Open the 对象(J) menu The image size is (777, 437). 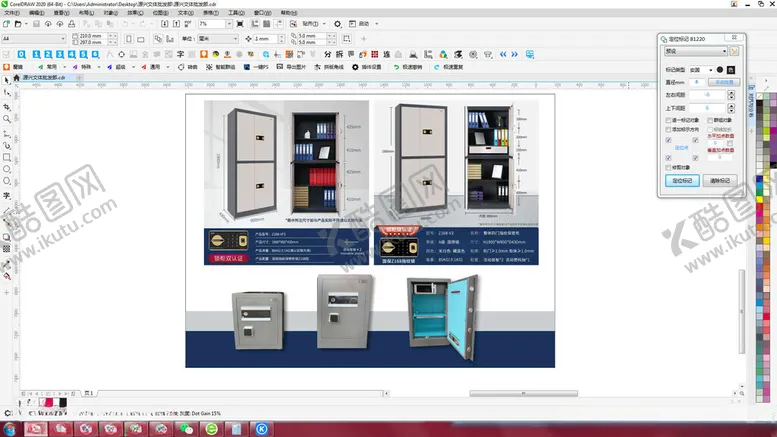pos(111,13)
